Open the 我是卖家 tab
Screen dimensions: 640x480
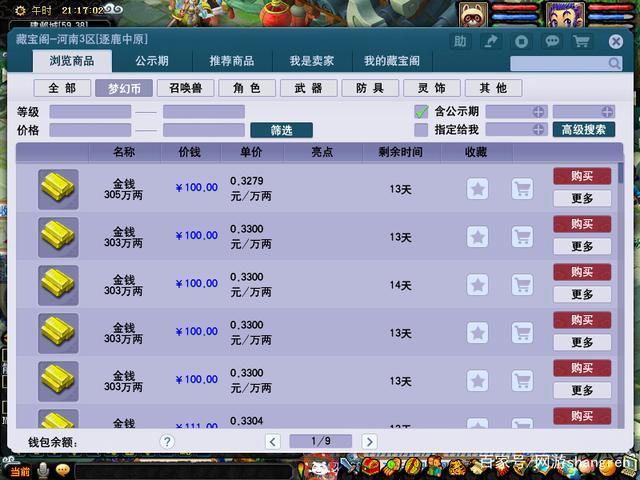click(312, 61)
